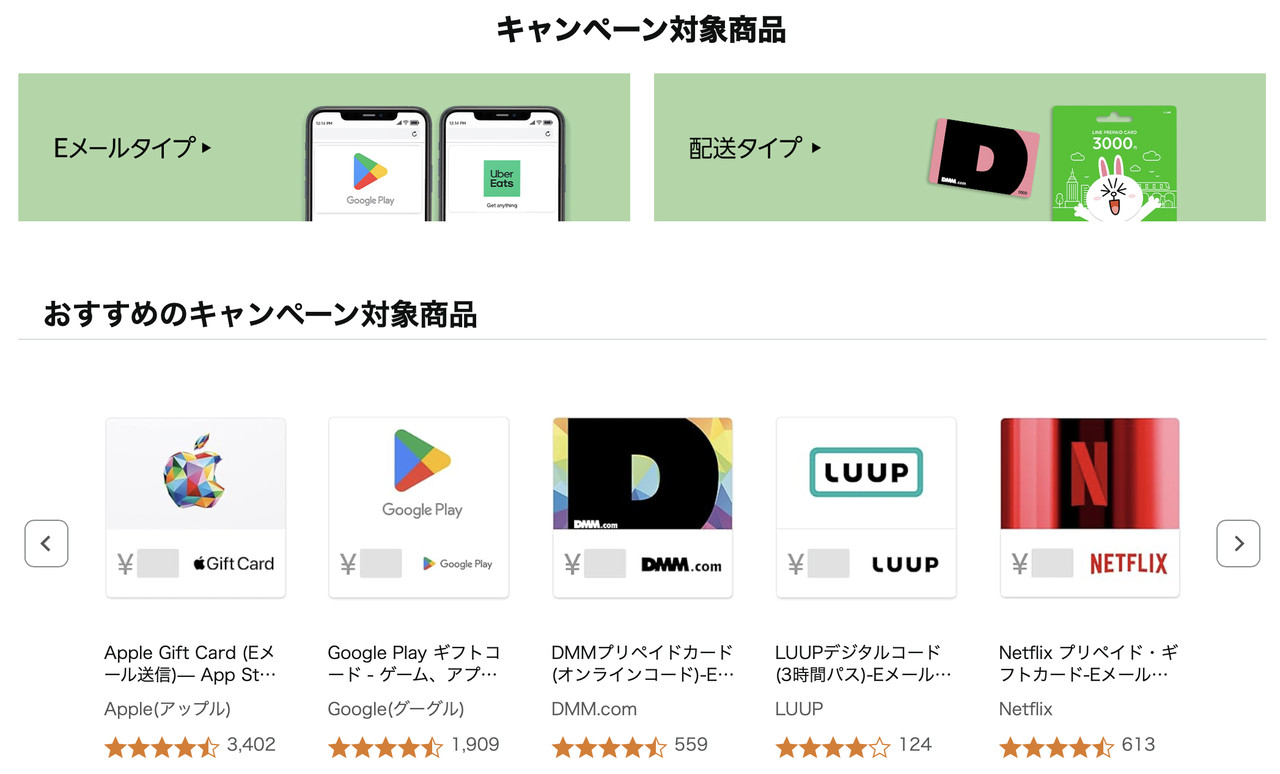The height and width of the screenshot is (774, 1280).
Task: Open the Netflix gift card image
Action: pos(1090,508)
